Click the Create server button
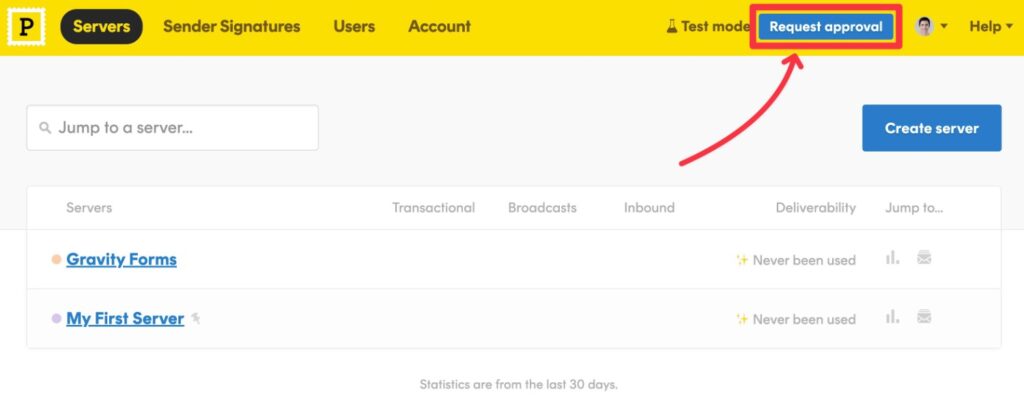Viewport: 1024px width, 419px height. tap(931, 128)
